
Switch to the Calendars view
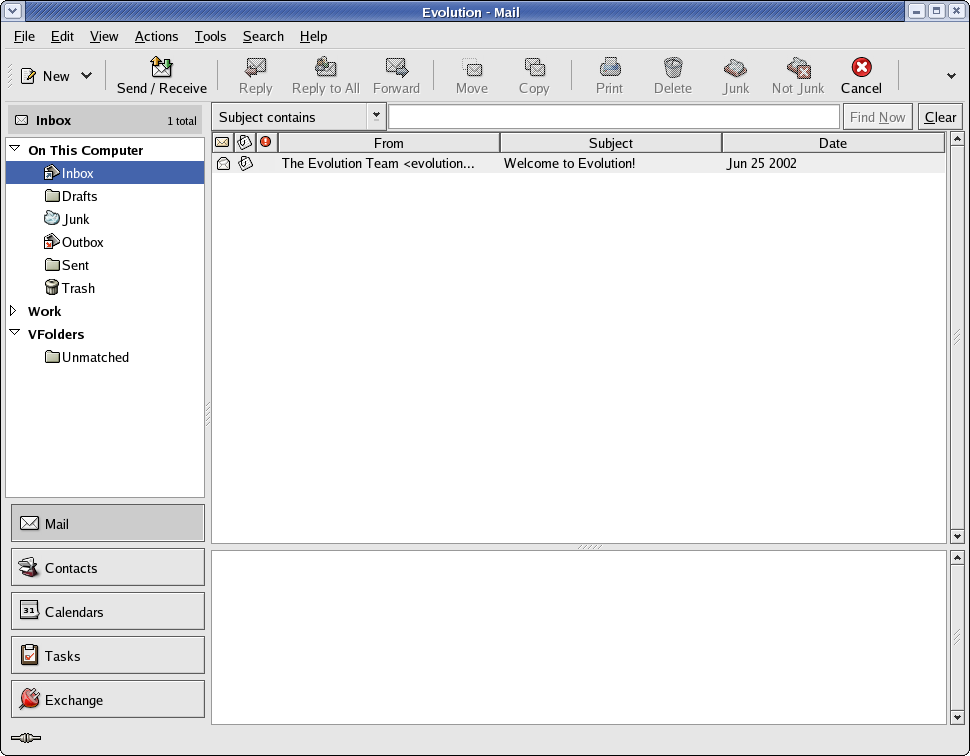coord(108,612)
